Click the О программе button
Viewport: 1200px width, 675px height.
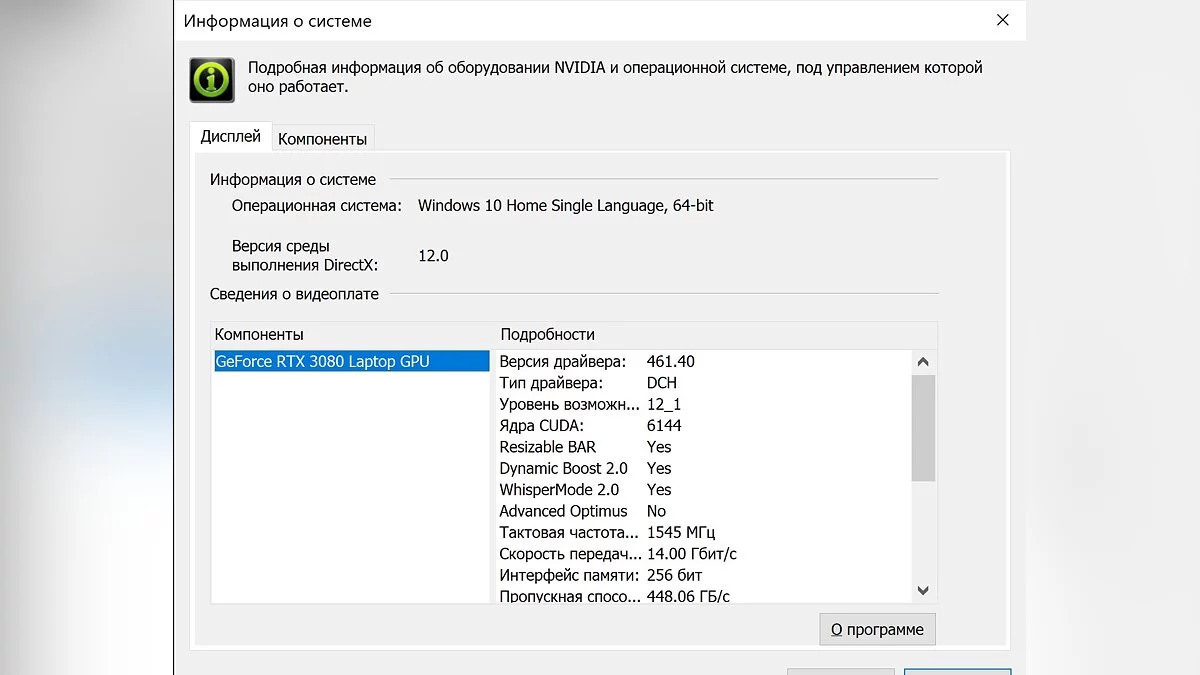pyautogui.click(x=877, y=629)
